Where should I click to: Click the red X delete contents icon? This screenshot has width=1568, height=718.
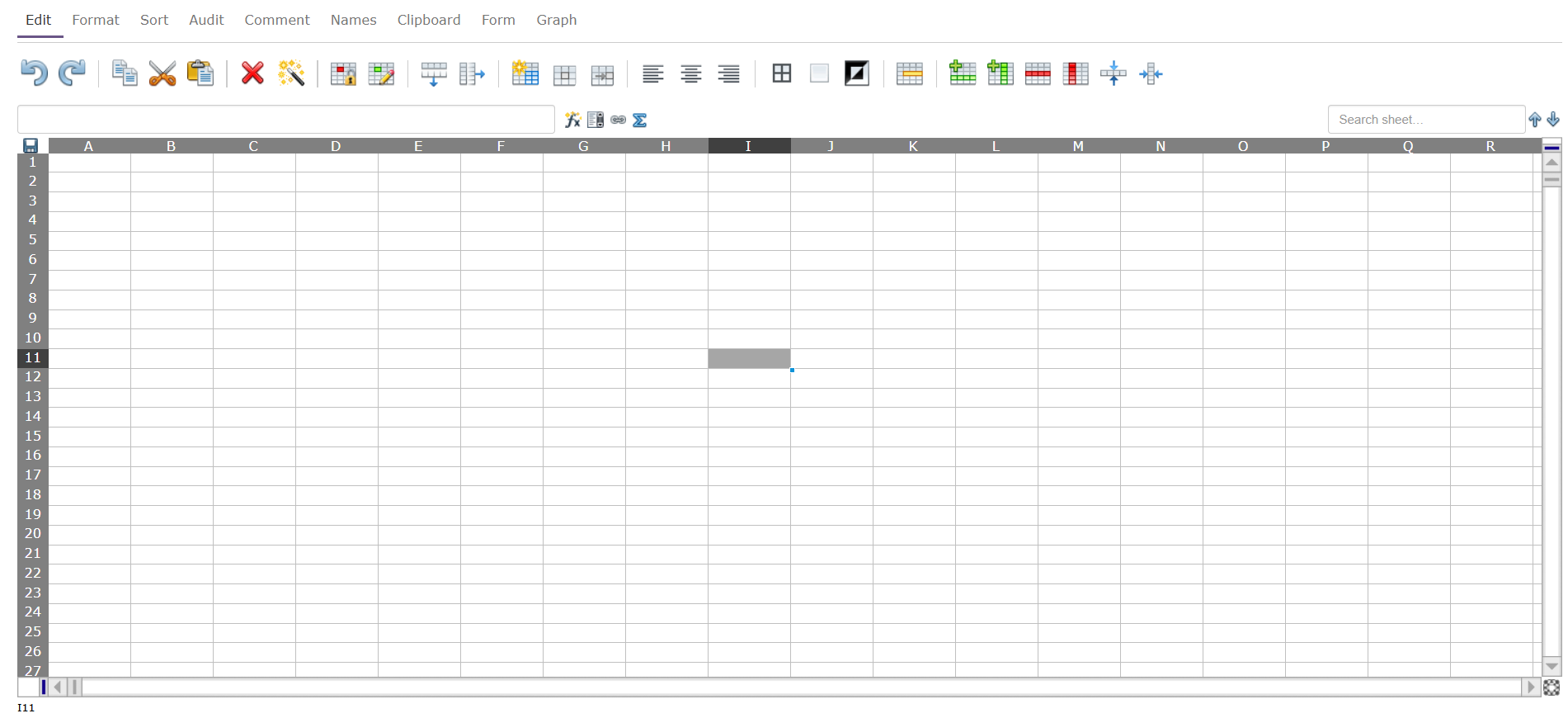click(x=252, y=73)
